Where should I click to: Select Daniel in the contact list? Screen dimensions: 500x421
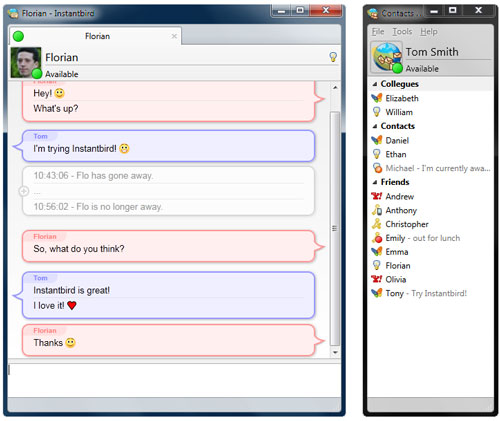tap(430, 140)
